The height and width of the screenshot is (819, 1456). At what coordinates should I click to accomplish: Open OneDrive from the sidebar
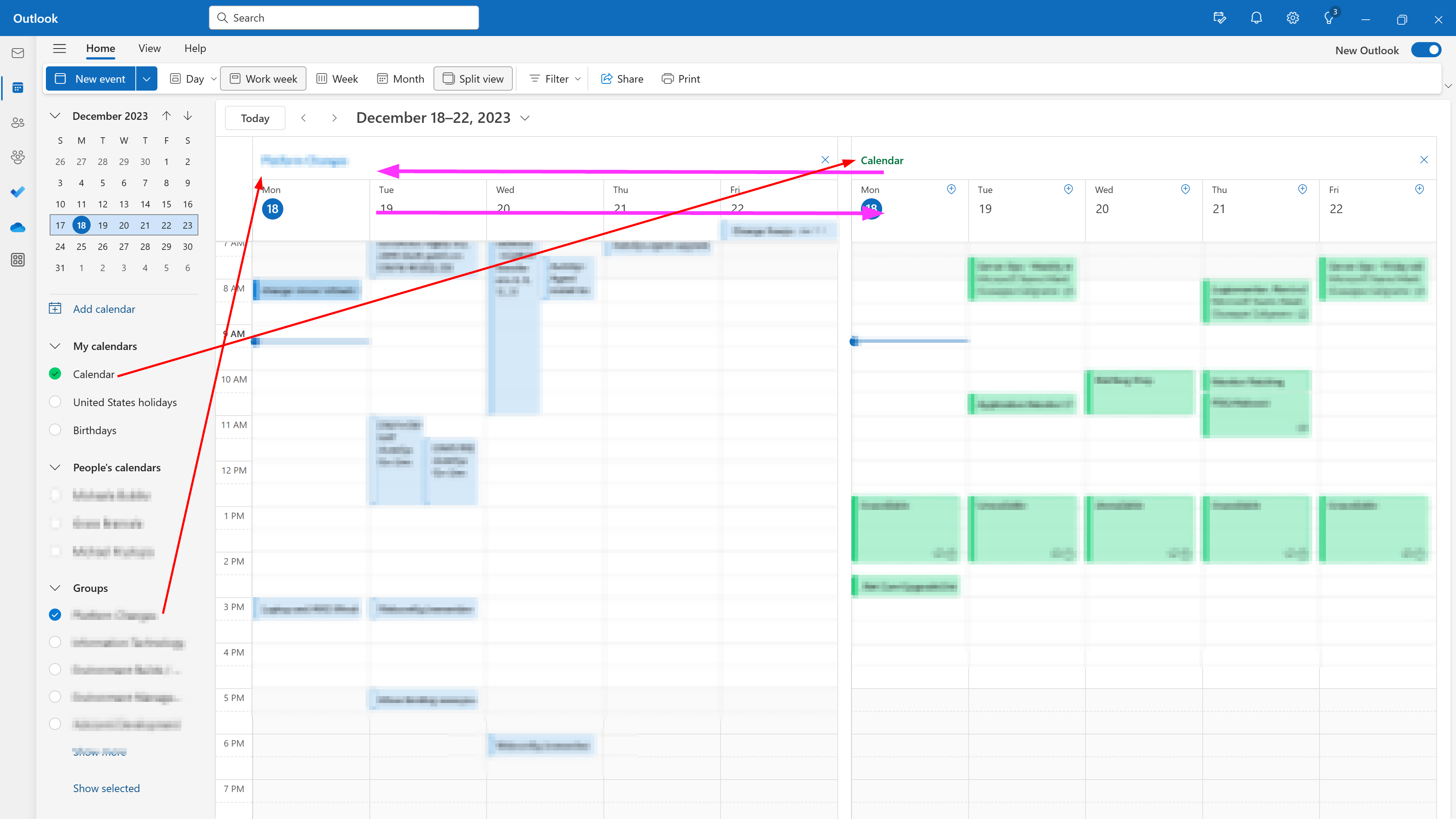coord(17,227)
